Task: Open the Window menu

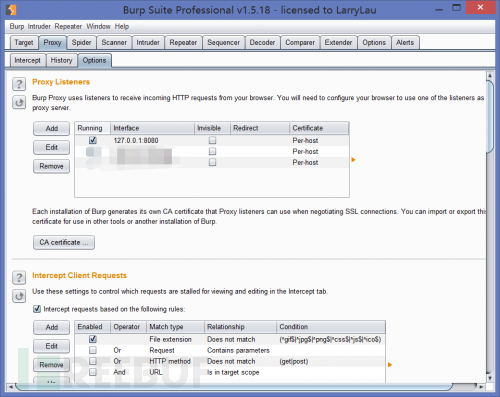Action: tap(98, 26)
